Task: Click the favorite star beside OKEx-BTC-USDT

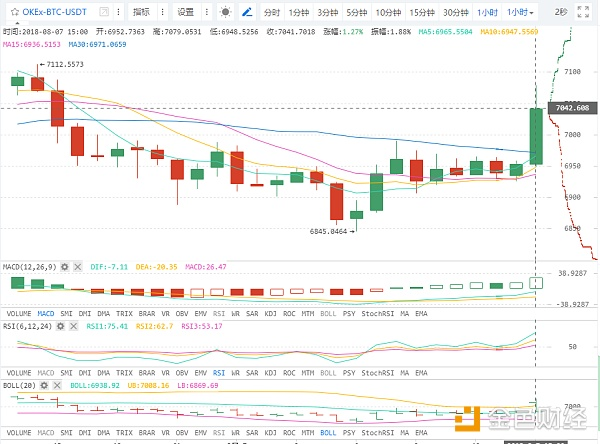Action: tap(15, 12)
